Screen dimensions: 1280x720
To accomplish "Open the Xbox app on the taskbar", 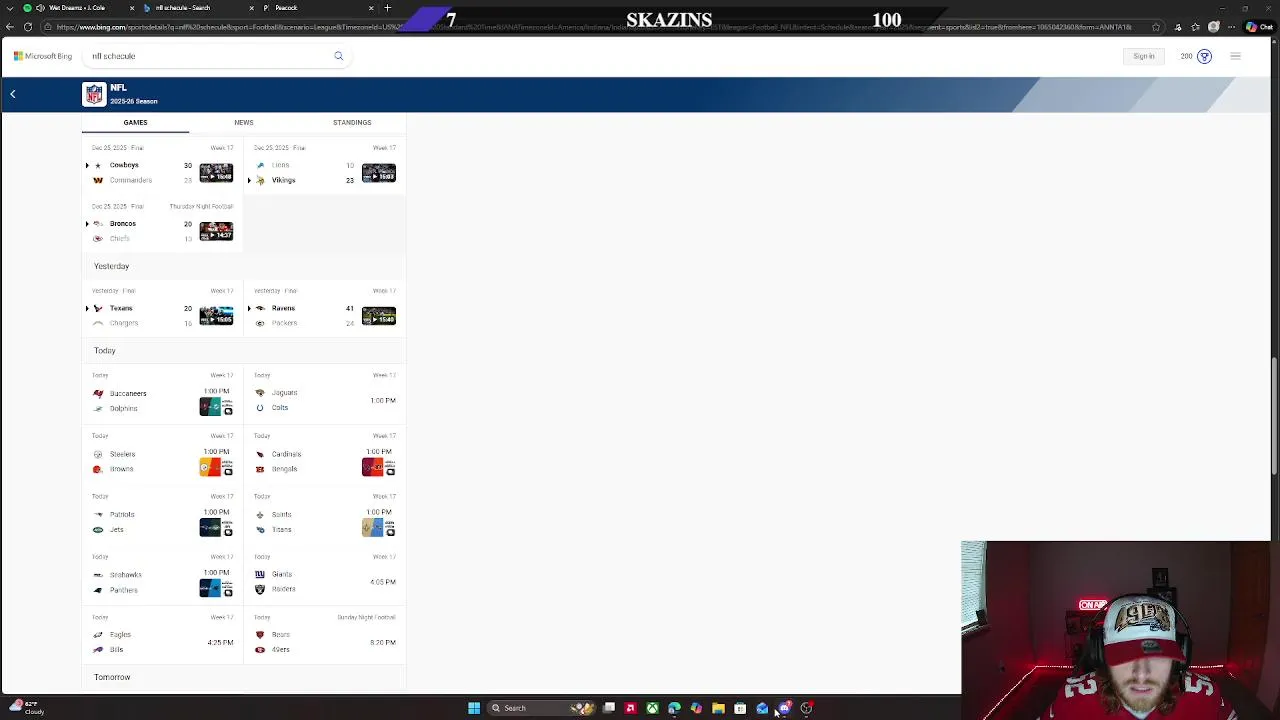I will (x=652, y=708).
